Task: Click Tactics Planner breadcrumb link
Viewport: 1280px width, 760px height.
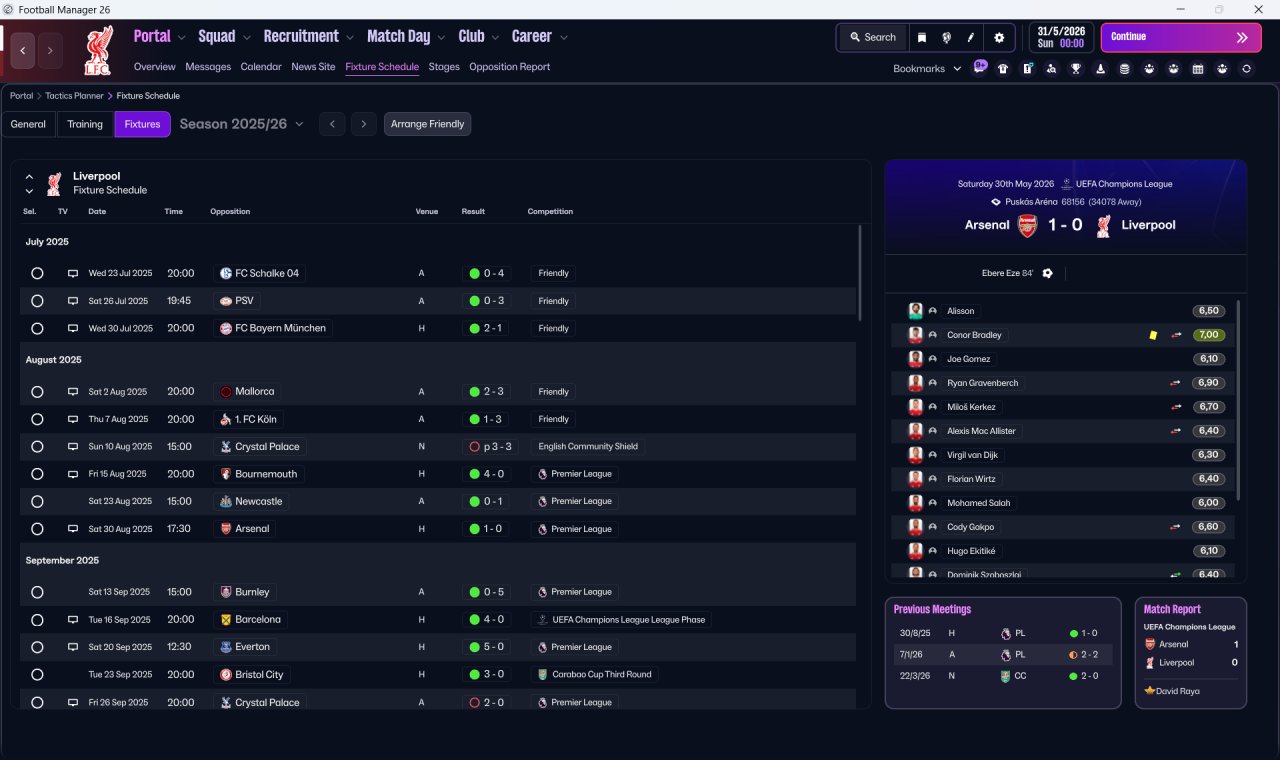Action: coord(73,96)
